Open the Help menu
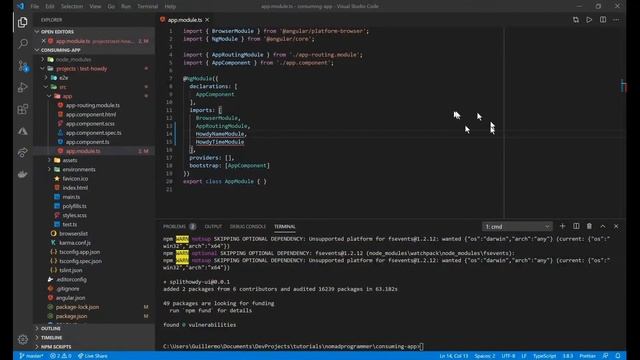640x360 pixels. 170,6
